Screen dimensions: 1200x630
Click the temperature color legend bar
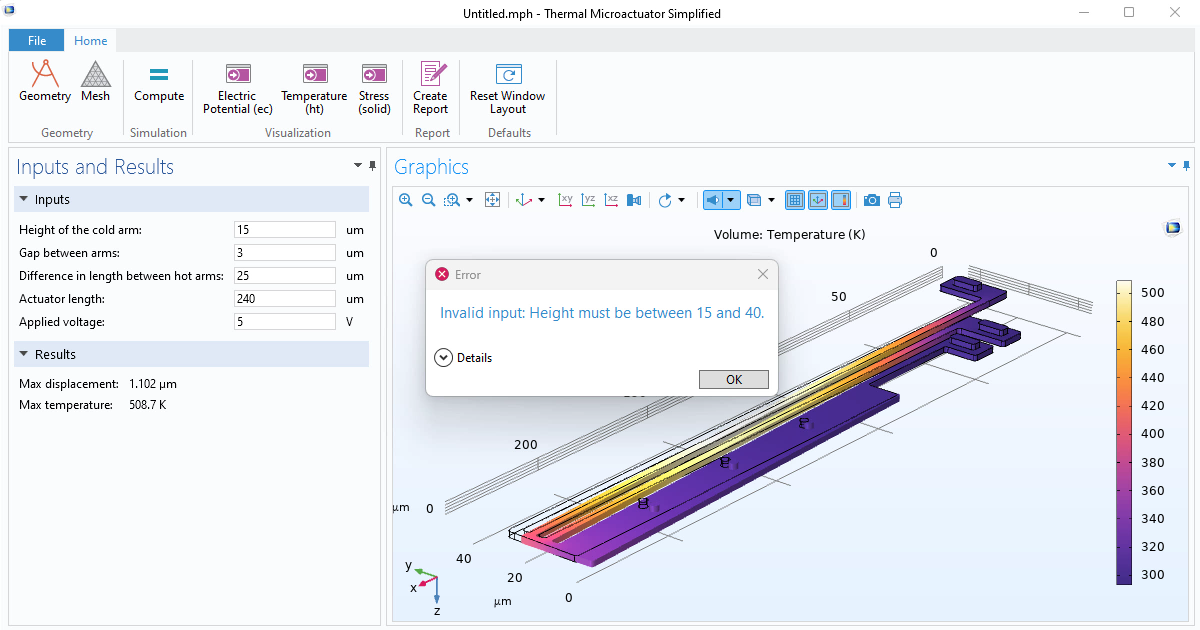click(1124, 432)
